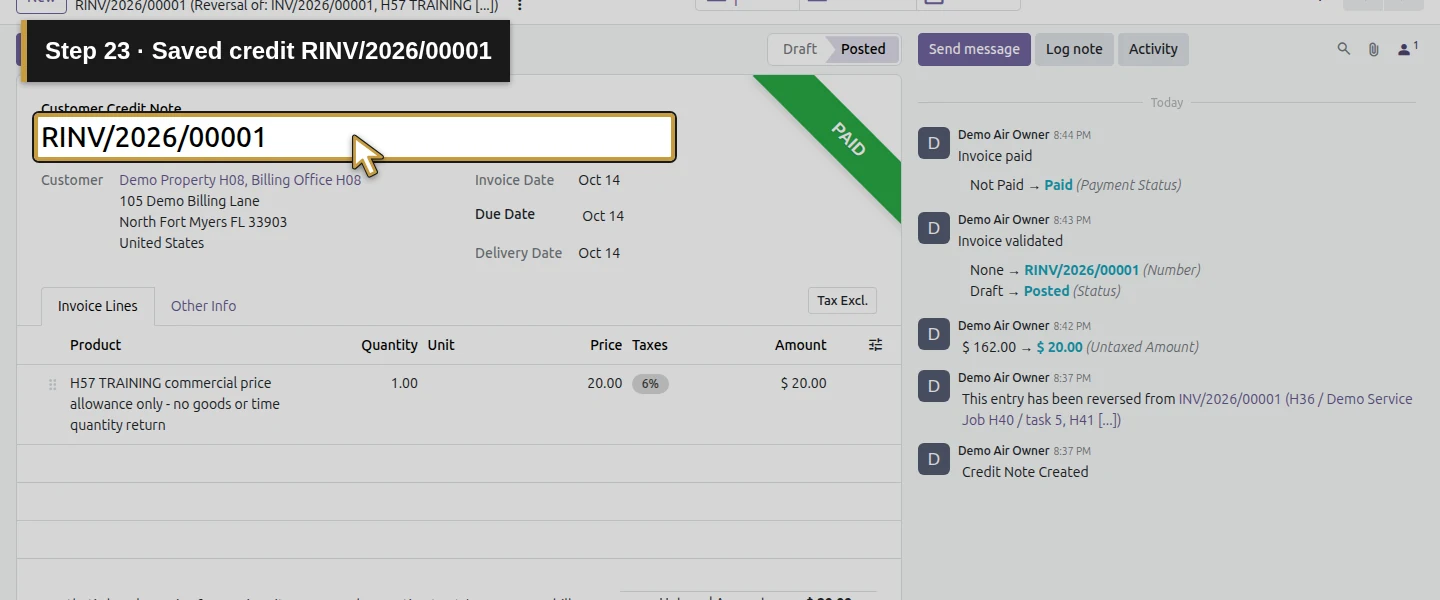Open the record actions kebab menu
This screenshot has height=600, width=1440.
[x=519, y=6]
